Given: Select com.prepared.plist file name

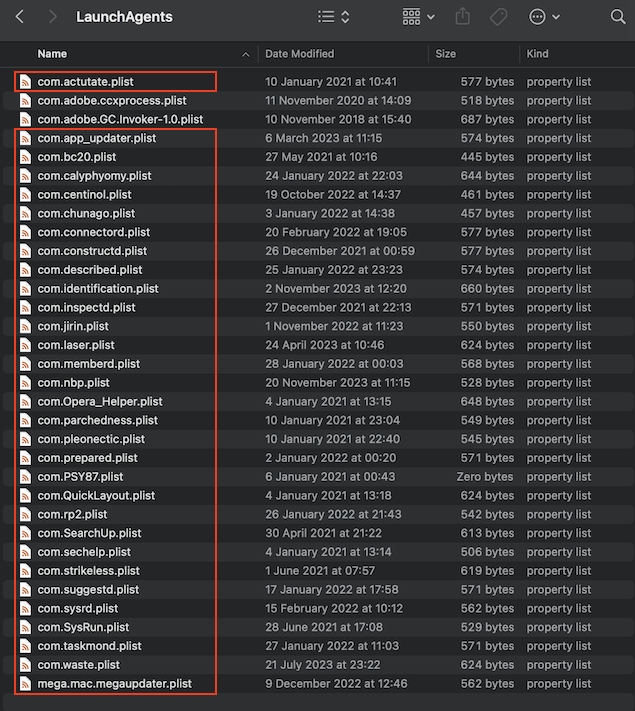Looking at the screenshot, I should (x=88, y=458).
